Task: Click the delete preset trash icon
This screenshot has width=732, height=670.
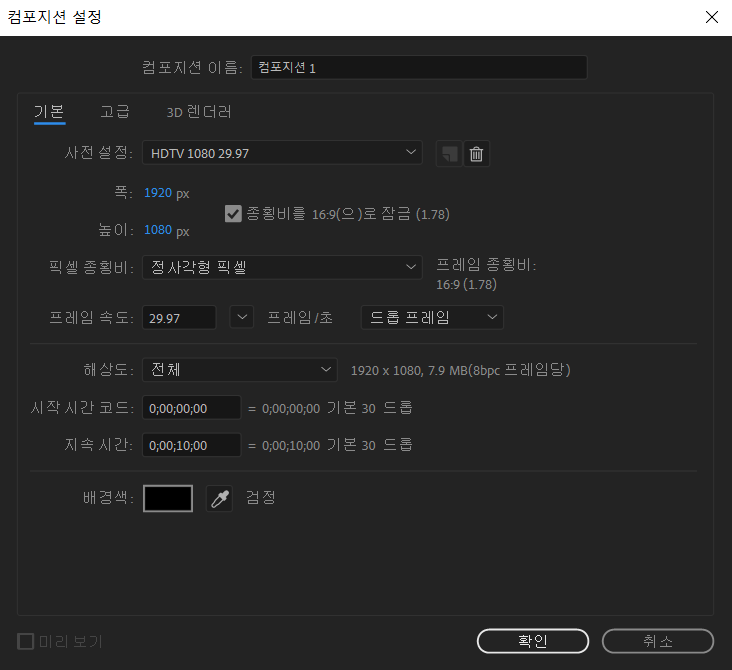Action: tap(476, 154)
